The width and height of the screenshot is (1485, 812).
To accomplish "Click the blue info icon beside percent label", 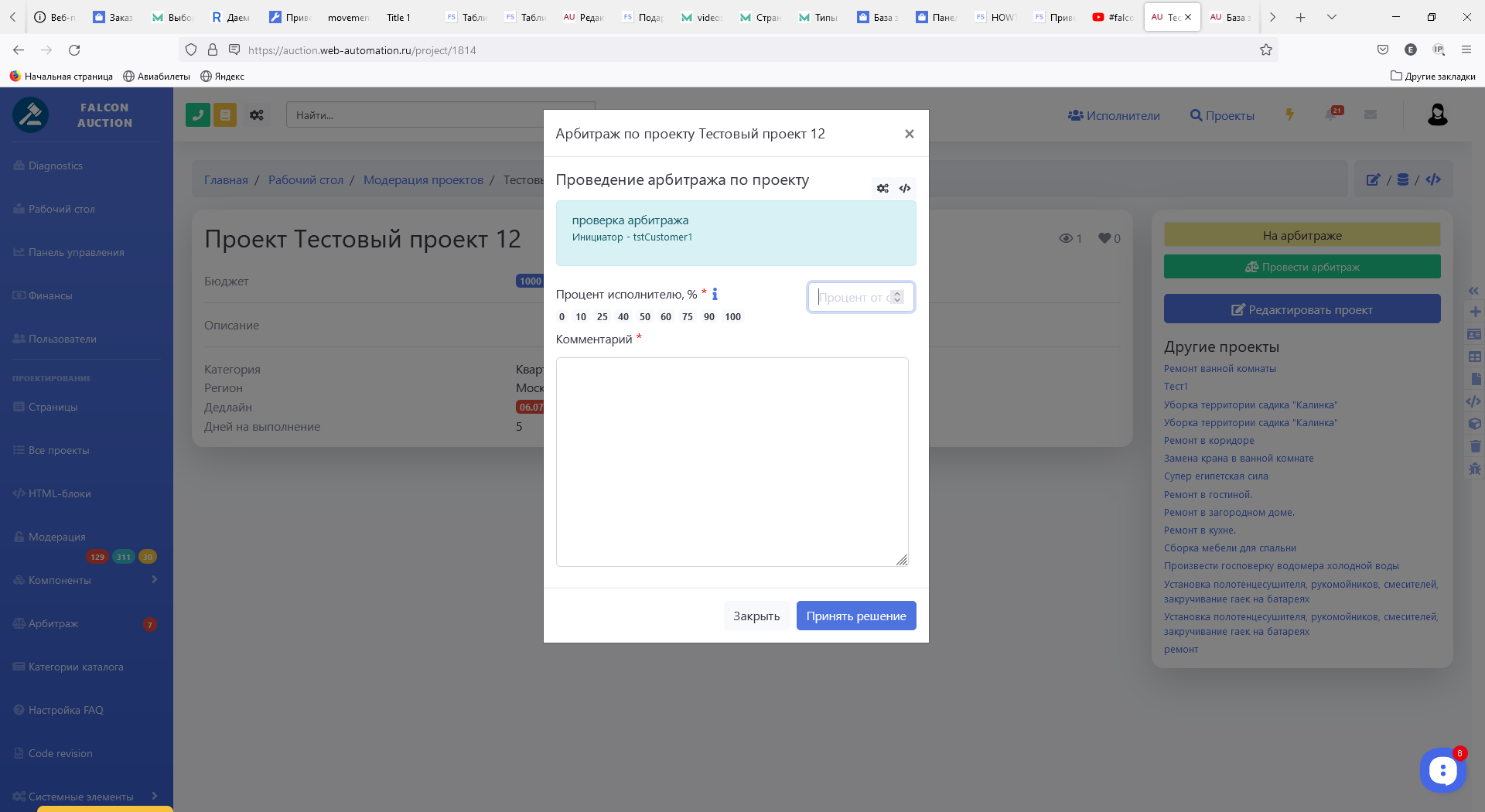I will (715, 295).
